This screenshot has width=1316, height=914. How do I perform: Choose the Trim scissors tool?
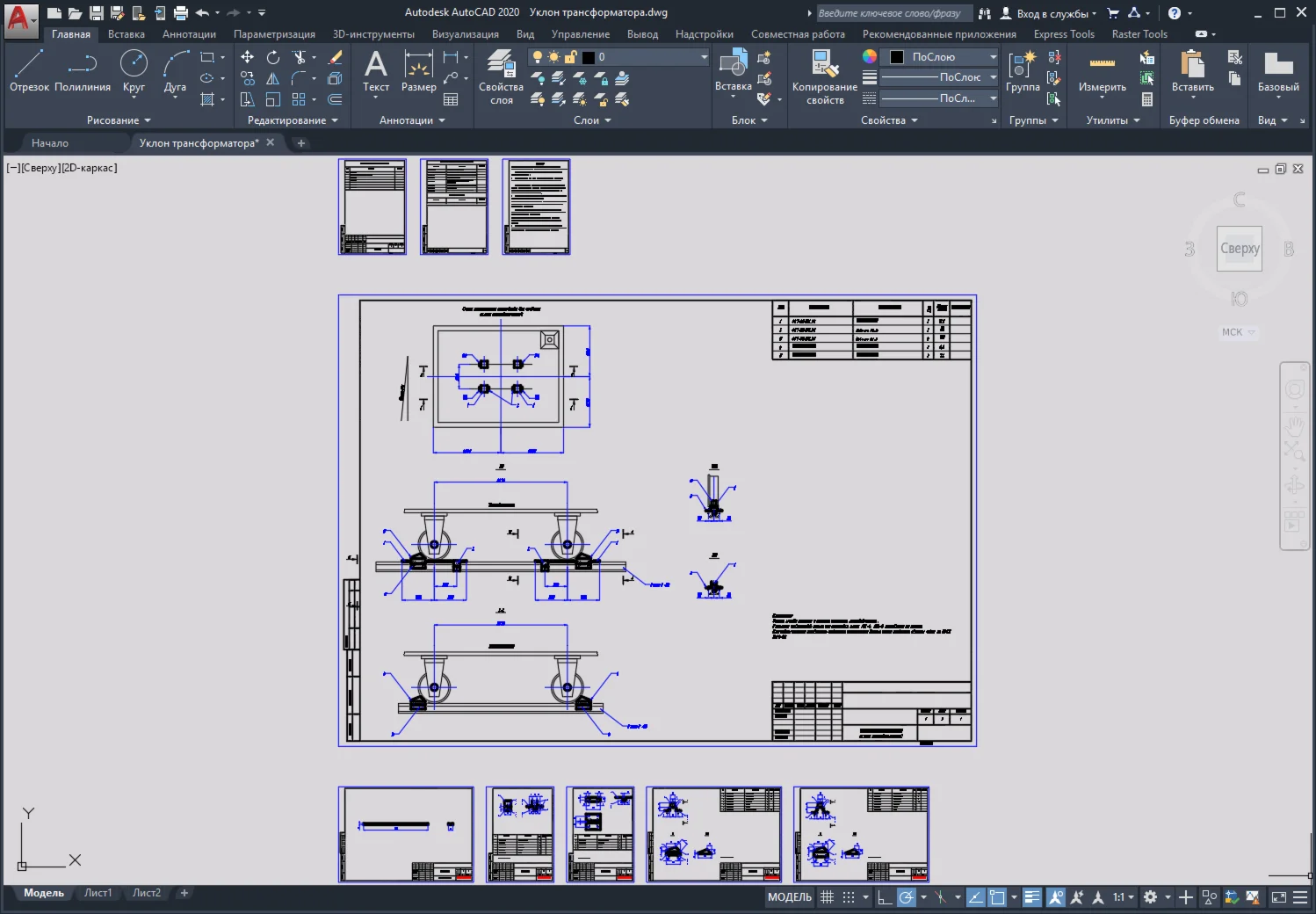tap(300, 57)
